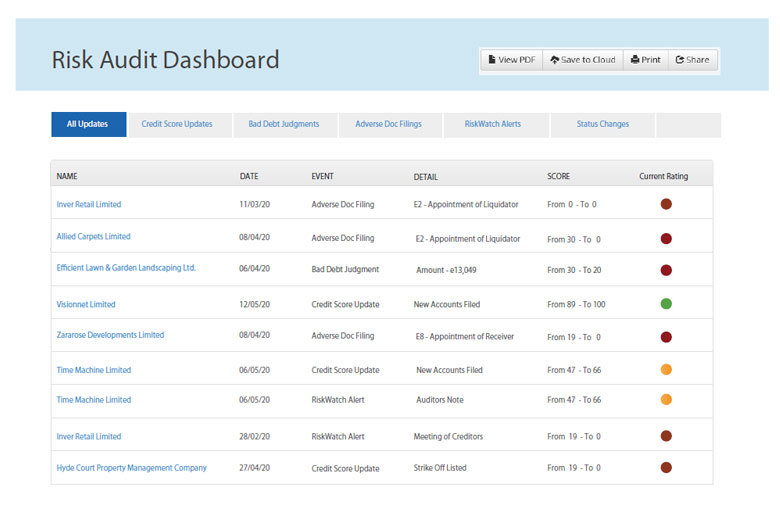
Task: Open the View PDF button
Action: (512, 60)
